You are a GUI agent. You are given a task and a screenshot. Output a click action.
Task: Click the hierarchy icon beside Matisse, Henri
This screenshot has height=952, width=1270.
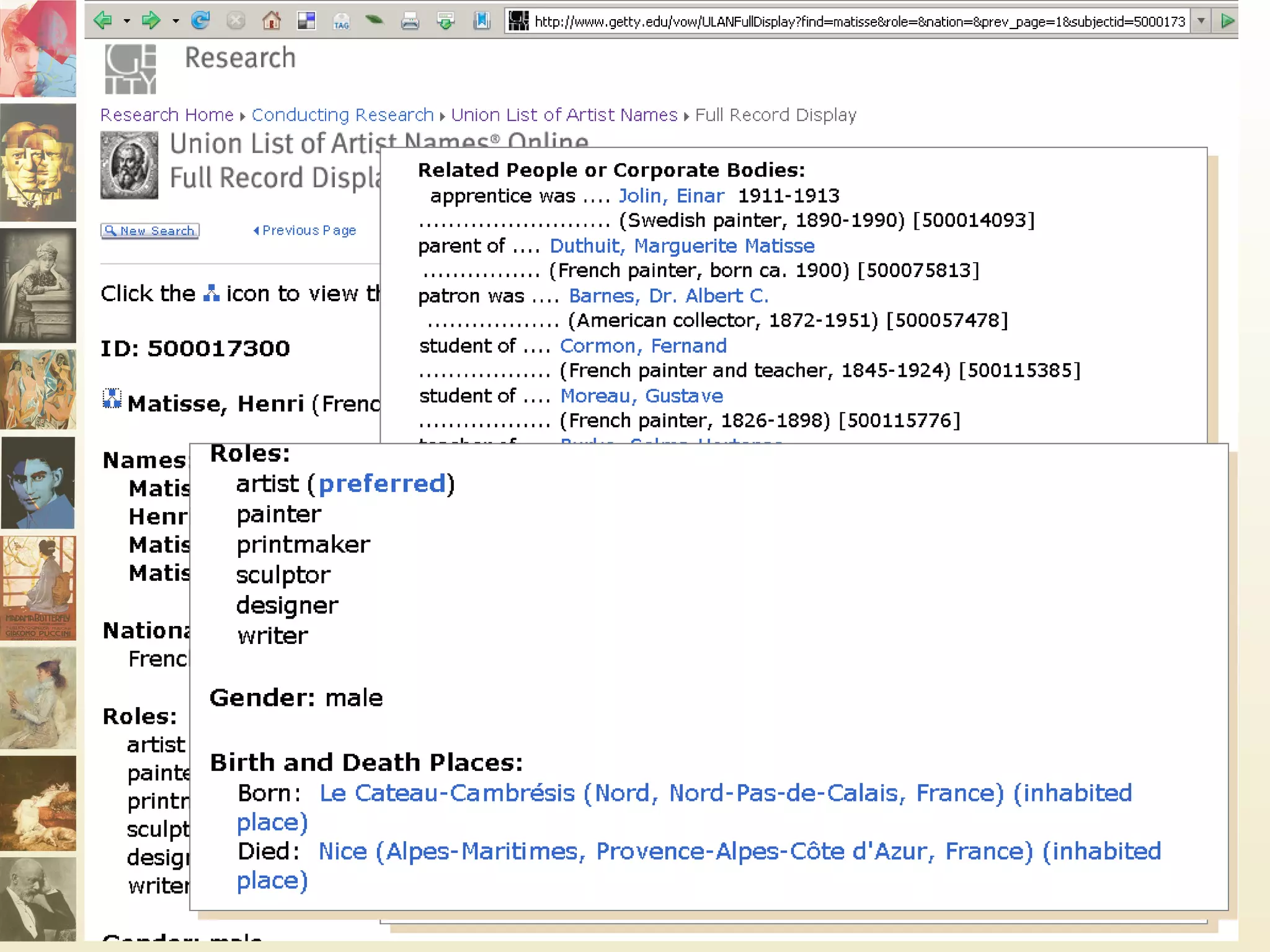coord(112,399)
